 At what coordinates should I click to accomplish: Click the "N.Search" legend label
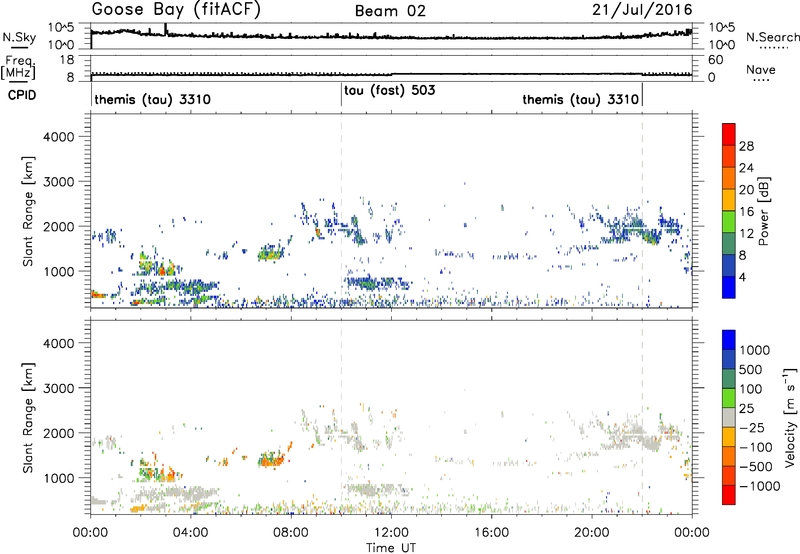pyautogui.click(x=773, y=37)
